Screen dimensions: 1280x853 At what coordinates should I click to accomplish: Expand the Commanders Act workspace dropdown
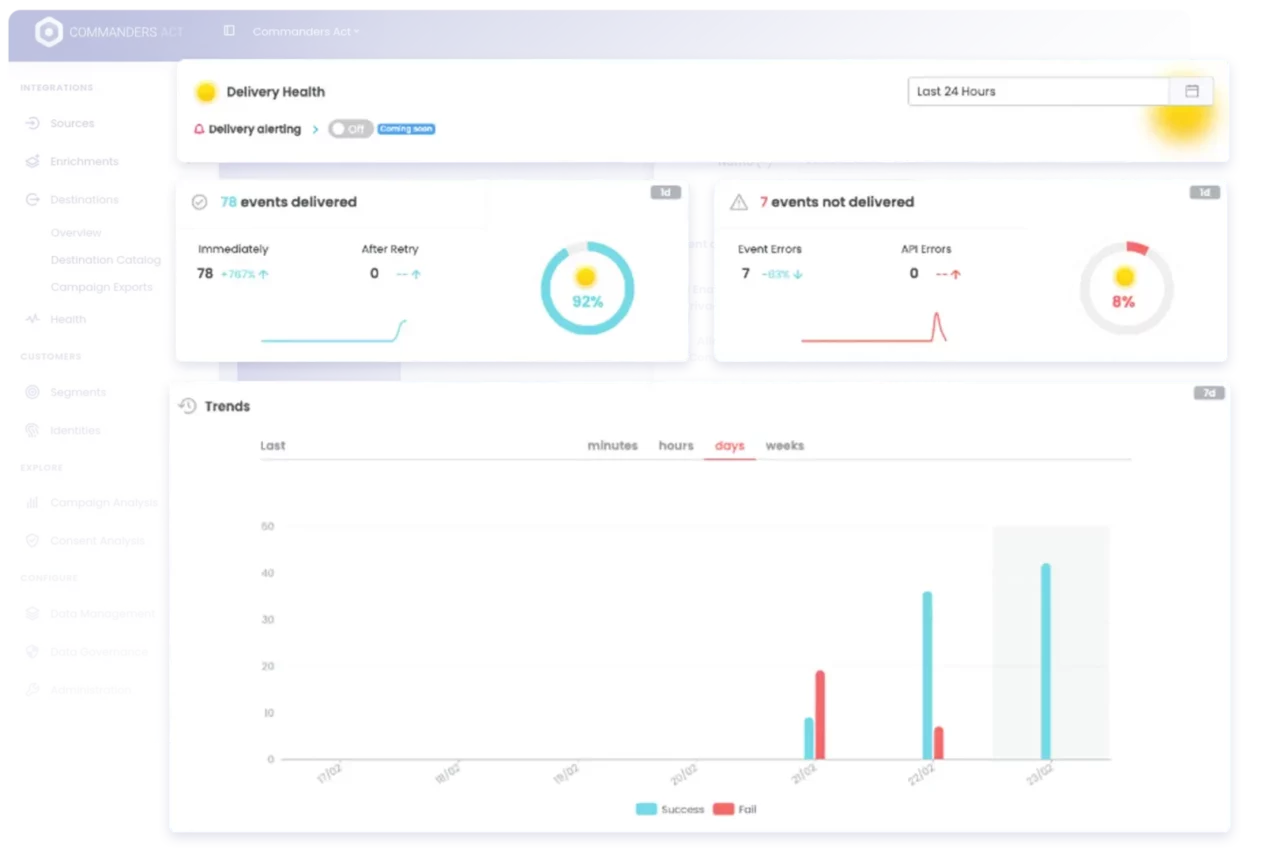305,31
